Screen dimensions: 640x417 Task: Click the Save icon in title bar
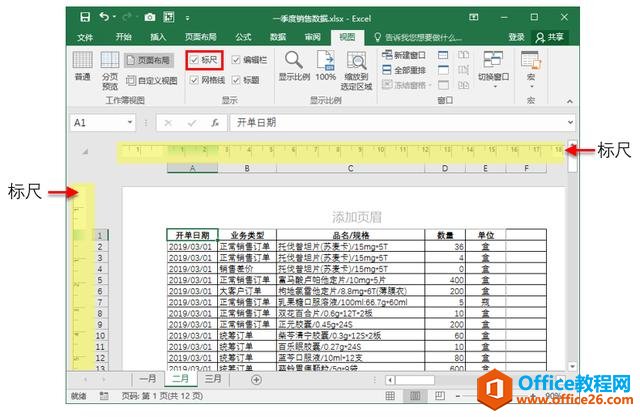pos(86,17)
